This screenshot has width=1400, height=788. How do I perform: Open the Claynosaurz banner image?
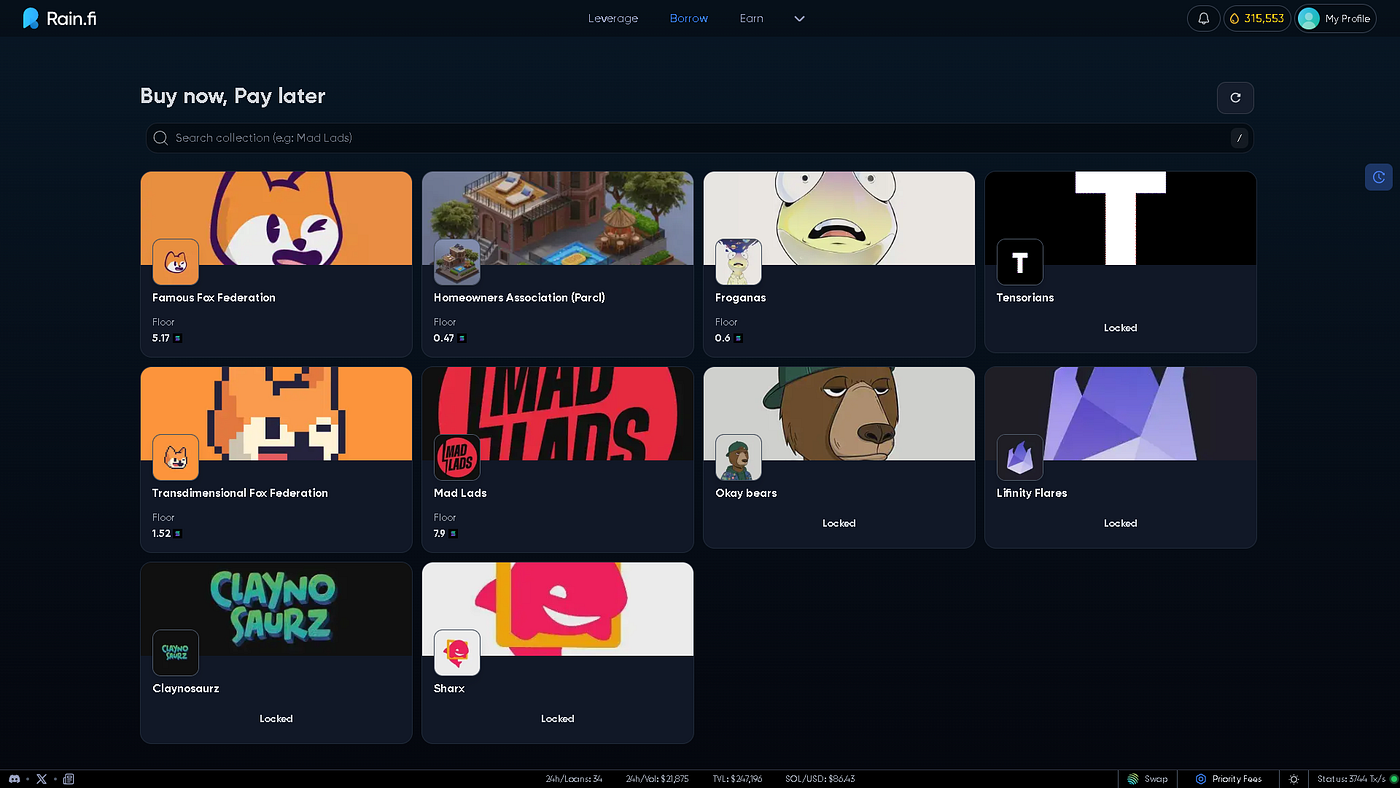pyautogui.click(x=276, y=609)
